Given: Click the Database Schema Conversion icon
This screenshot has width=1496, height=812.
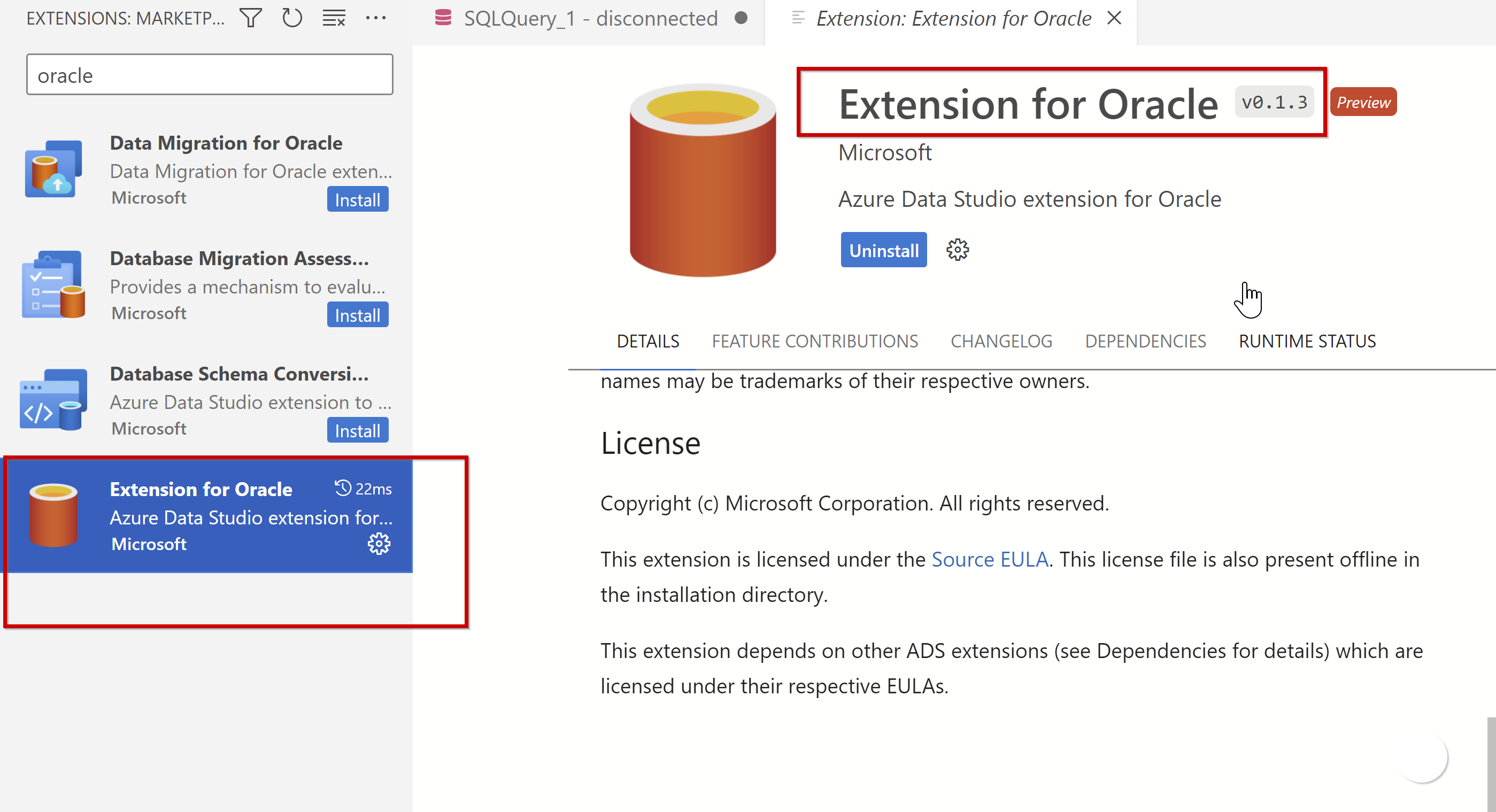Looking at the screenshot, I should tap(53, 400).
